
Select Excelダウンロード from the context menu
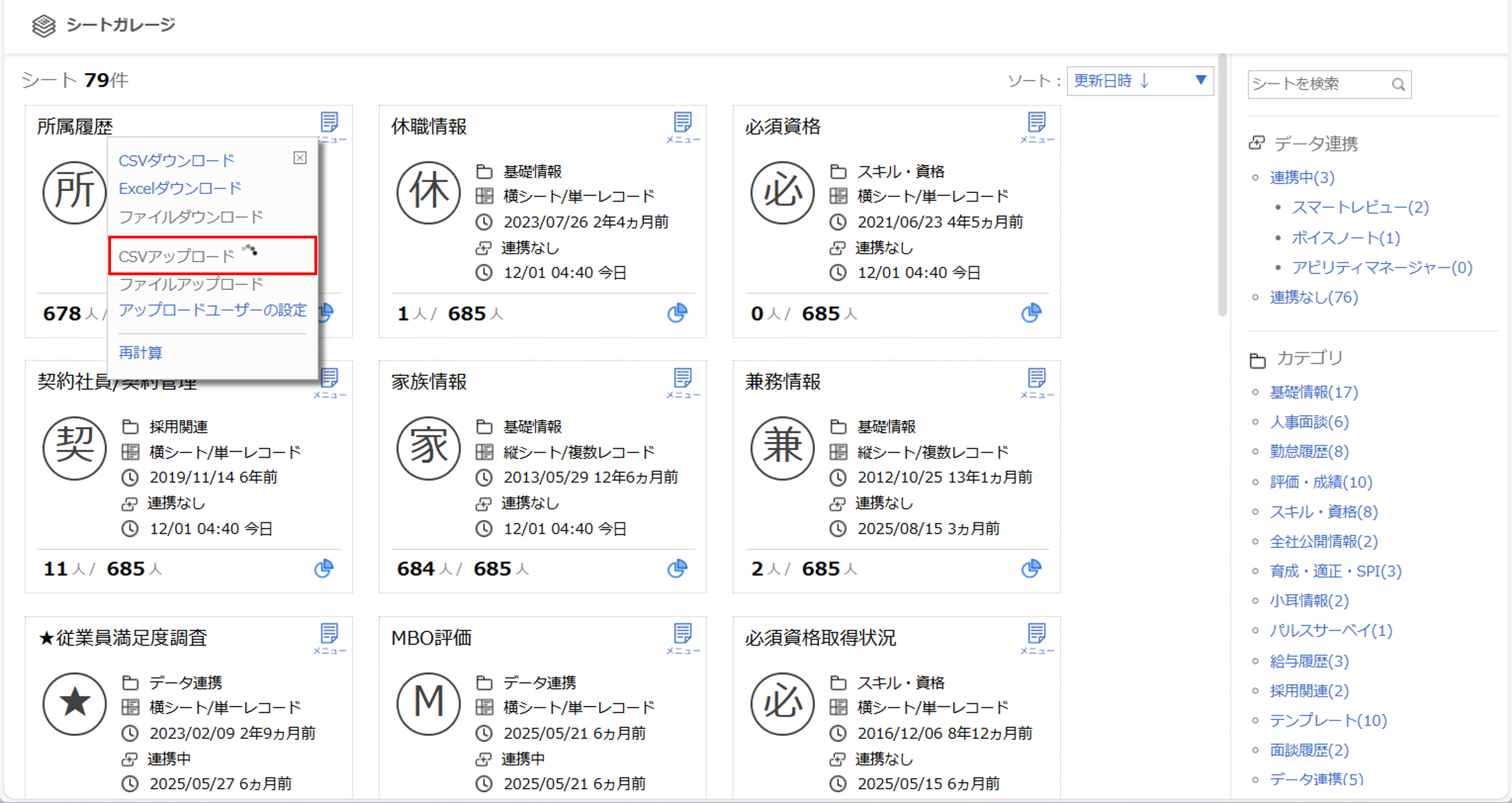(x=180, y=188)
